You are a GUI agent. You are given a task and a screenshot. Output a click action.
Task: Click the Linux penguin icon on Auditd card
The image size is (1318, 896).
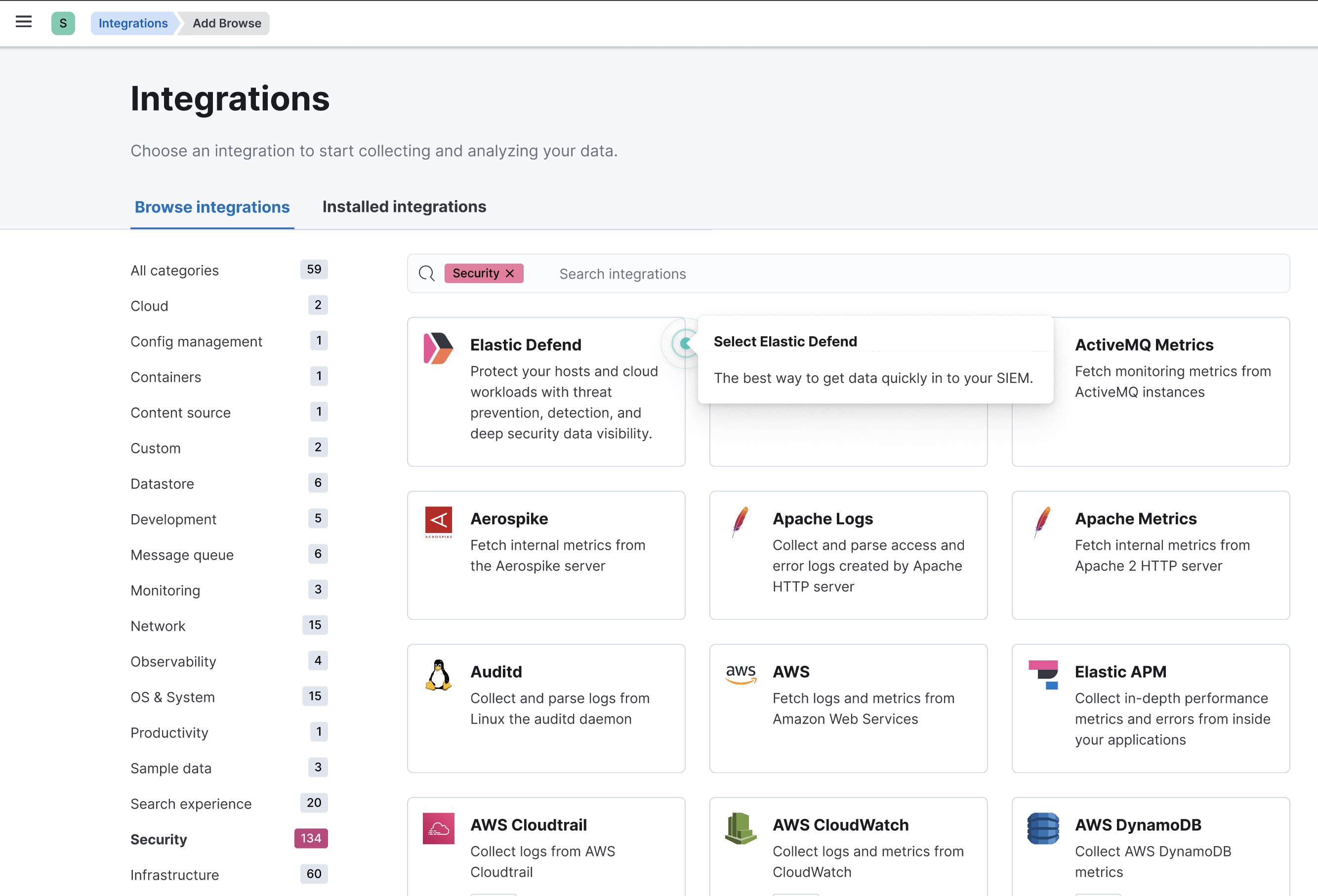pyautogui.click(x=438, y=675)
